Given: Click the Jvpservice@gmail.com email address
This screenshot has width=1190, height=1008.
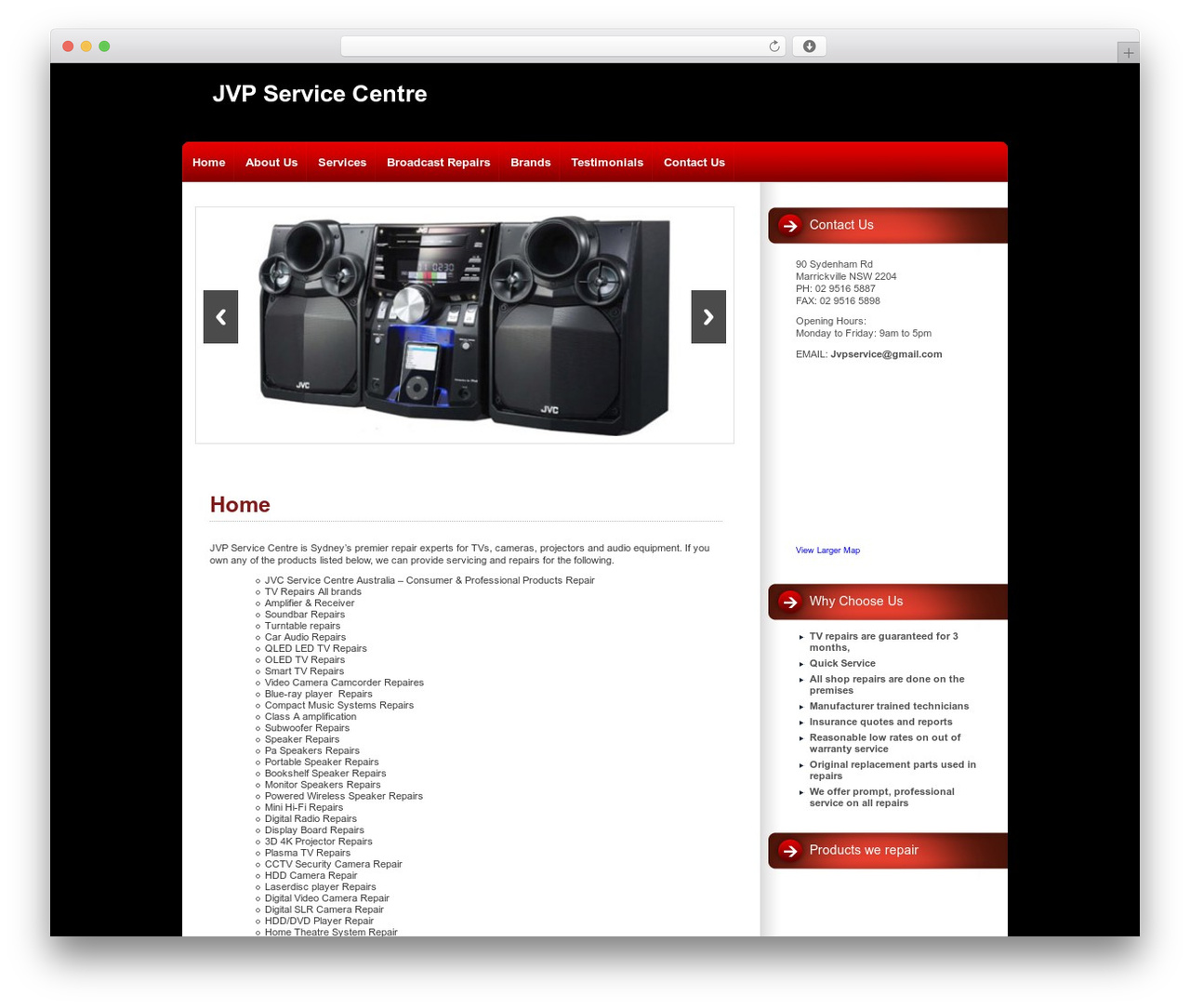Looking at the screenshot, I should coord(886,354).
